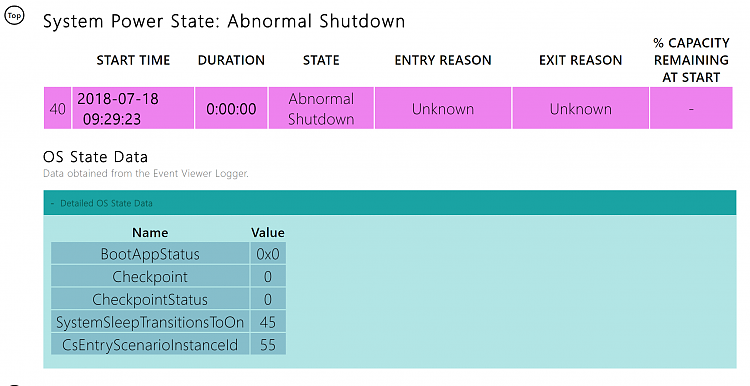This screenshot has height=386, width=750.
Task: Click the Abnormal Shutdown state cell
Action: 321,108
